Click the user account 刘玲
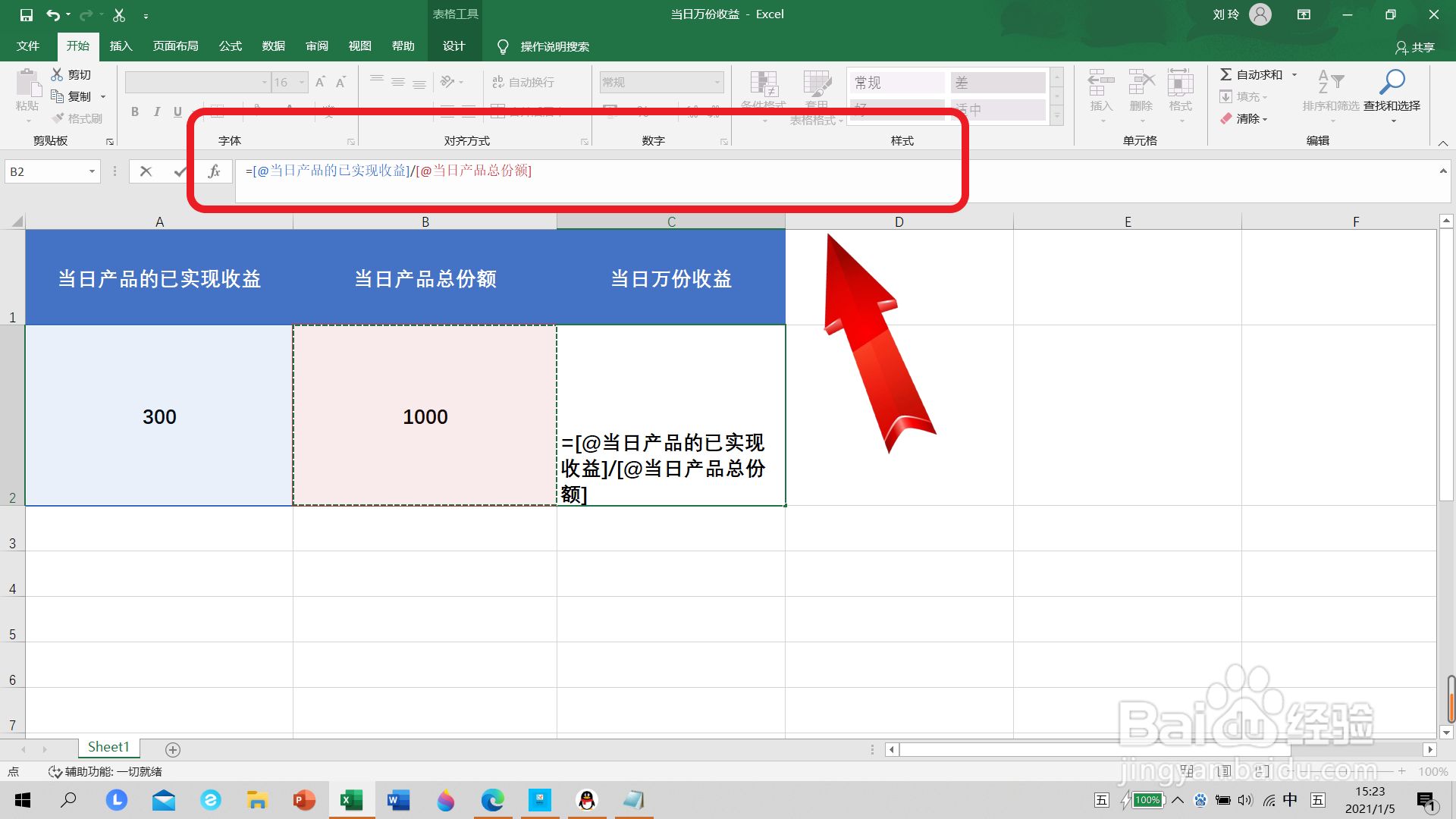Image resolution: width=1456 pixels, height=819 pixels. 1242,14
